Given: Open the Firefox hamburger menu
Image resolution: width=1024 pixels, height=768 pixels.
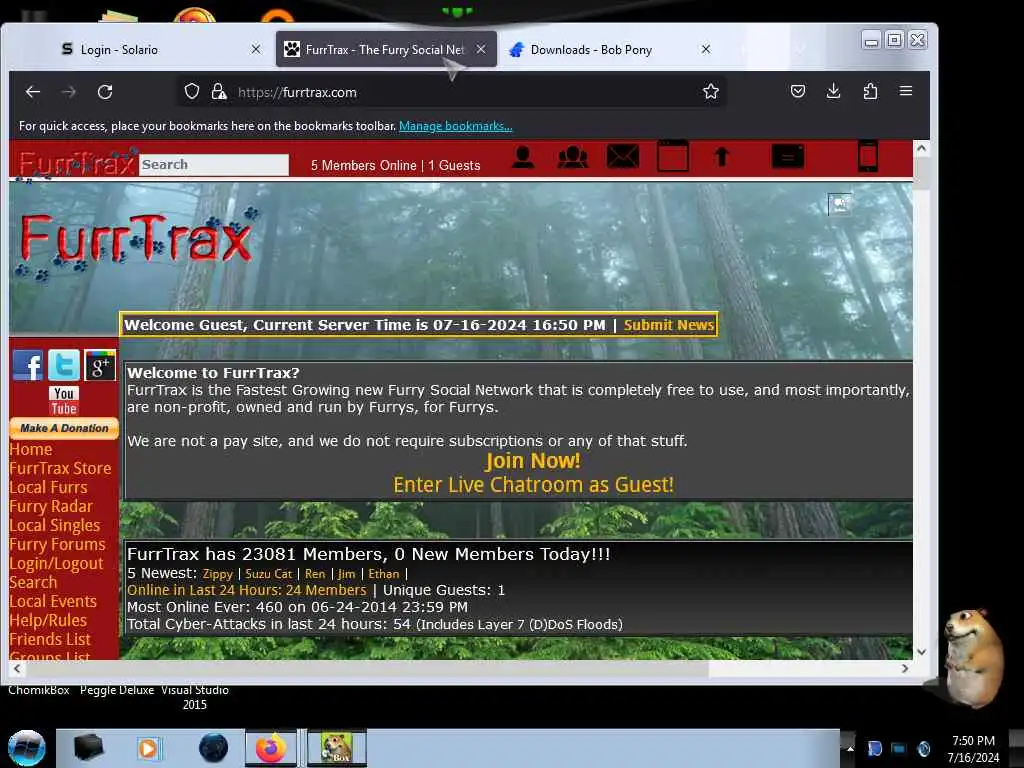Looking at the screenshot, I should tap(906, 91).
